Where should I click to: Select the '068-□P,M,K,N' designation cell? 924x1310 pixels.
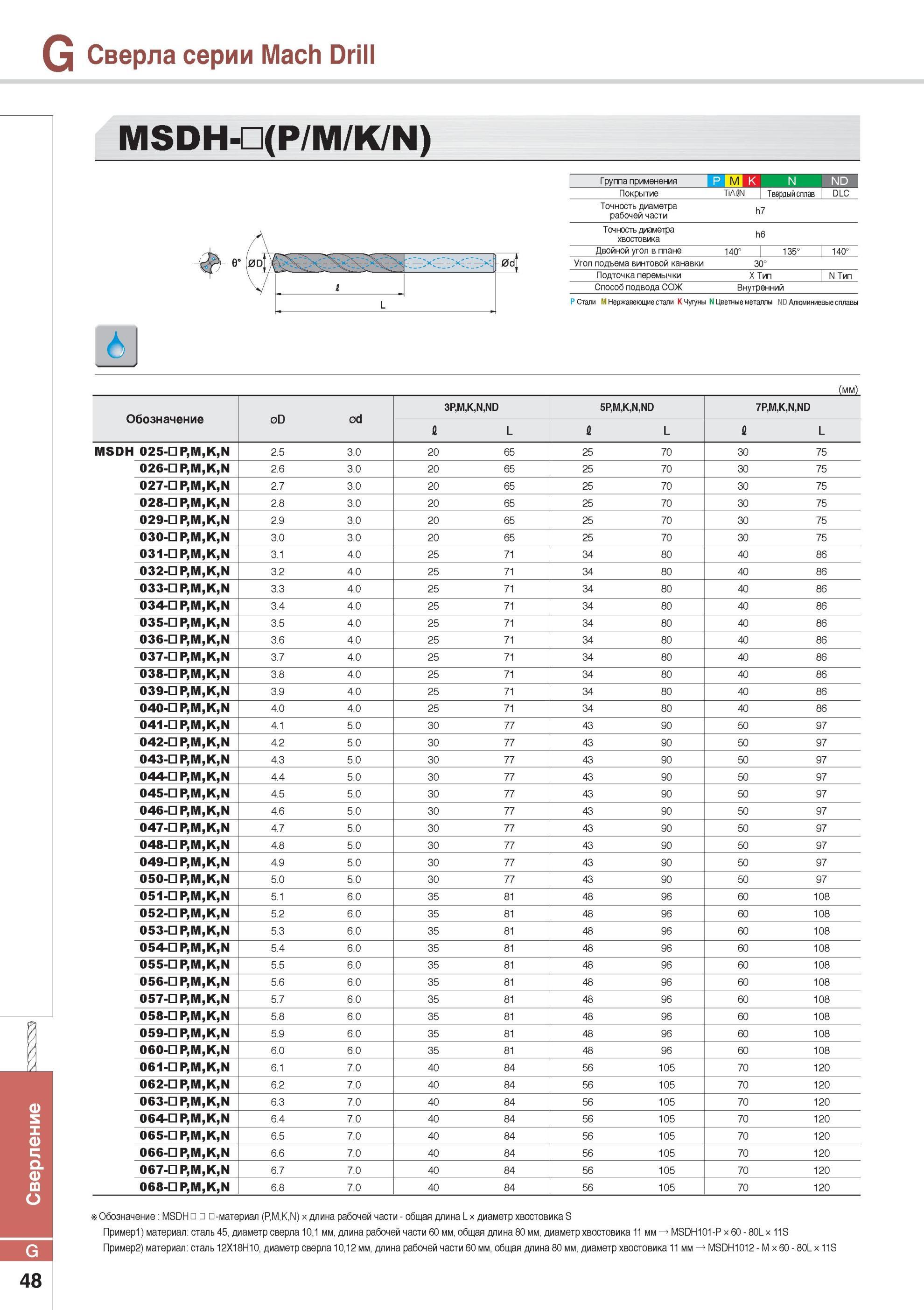click(185, 1187)
